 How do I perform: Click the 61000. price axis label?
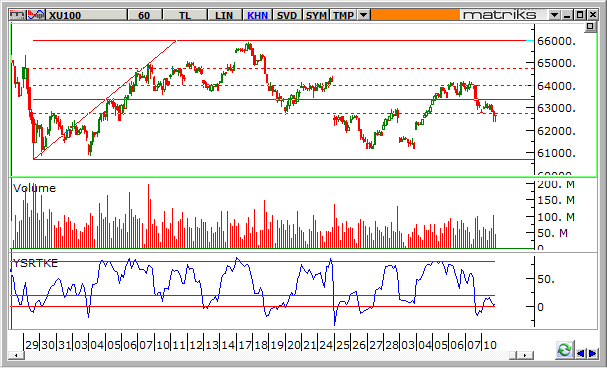tap(556, 153)
